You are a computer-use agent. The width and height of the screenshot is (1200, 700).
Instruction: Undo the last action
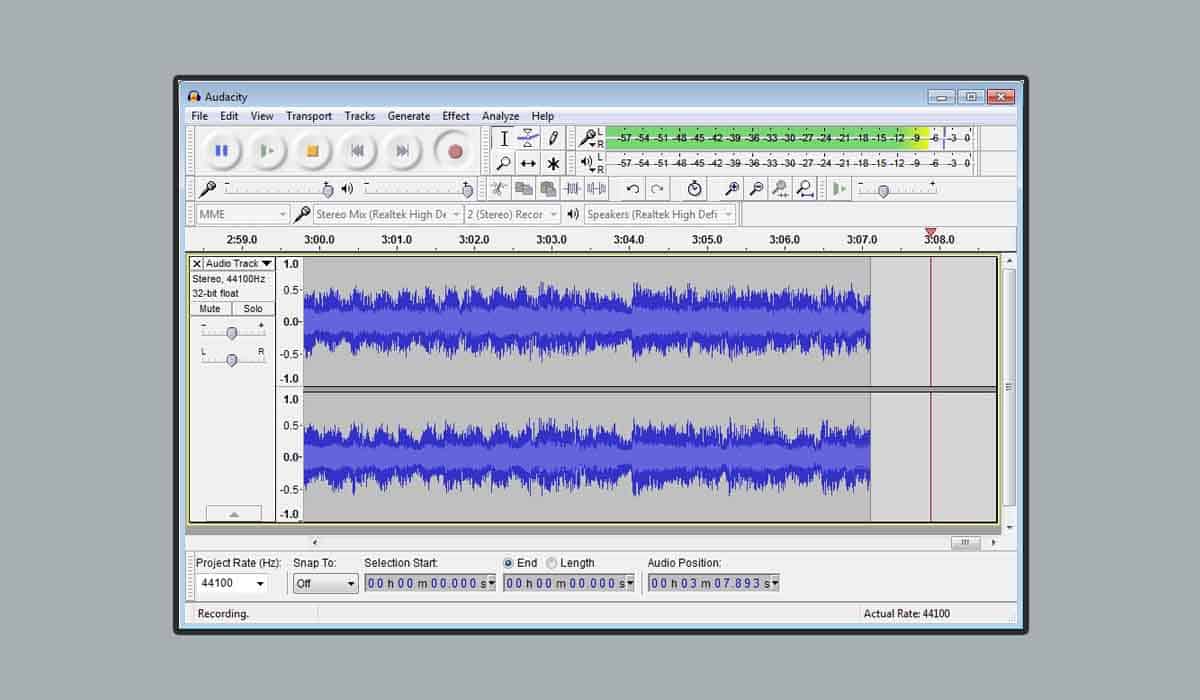point(632,188)
